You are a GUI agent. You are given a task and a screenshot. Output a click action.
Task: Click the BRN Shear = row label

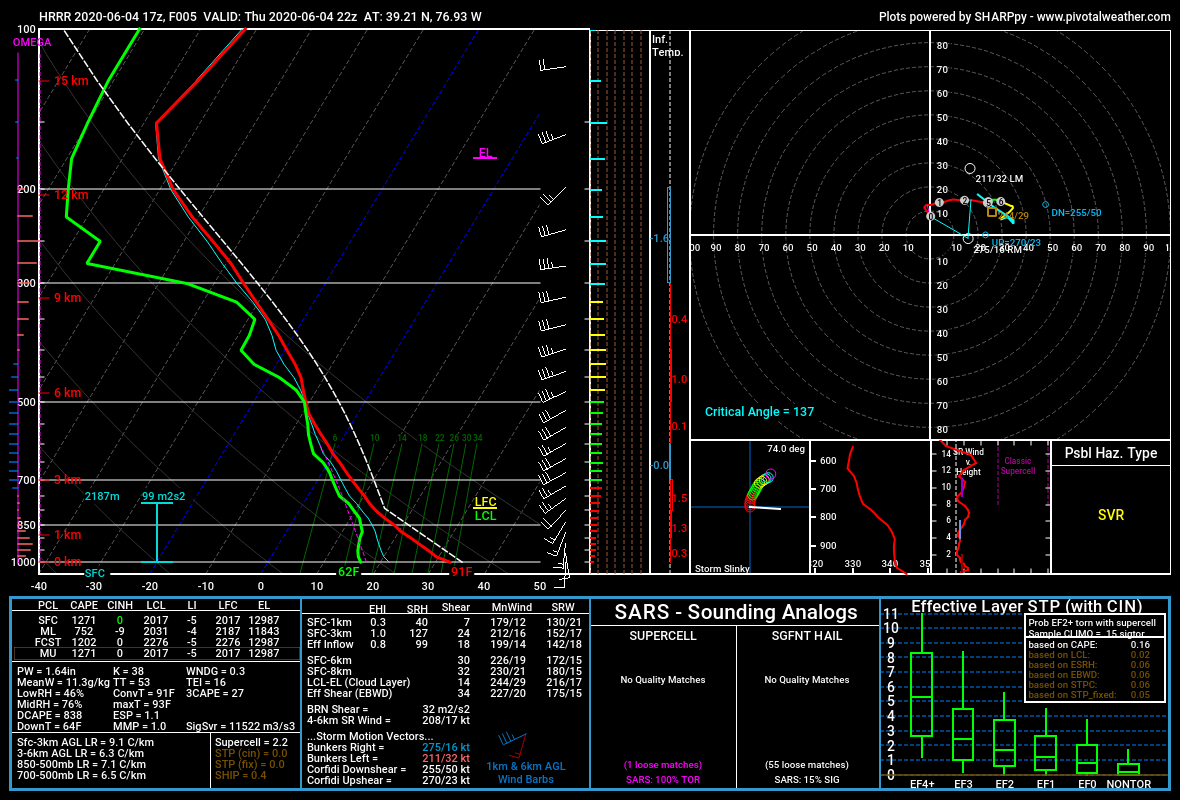click(338, 709)
